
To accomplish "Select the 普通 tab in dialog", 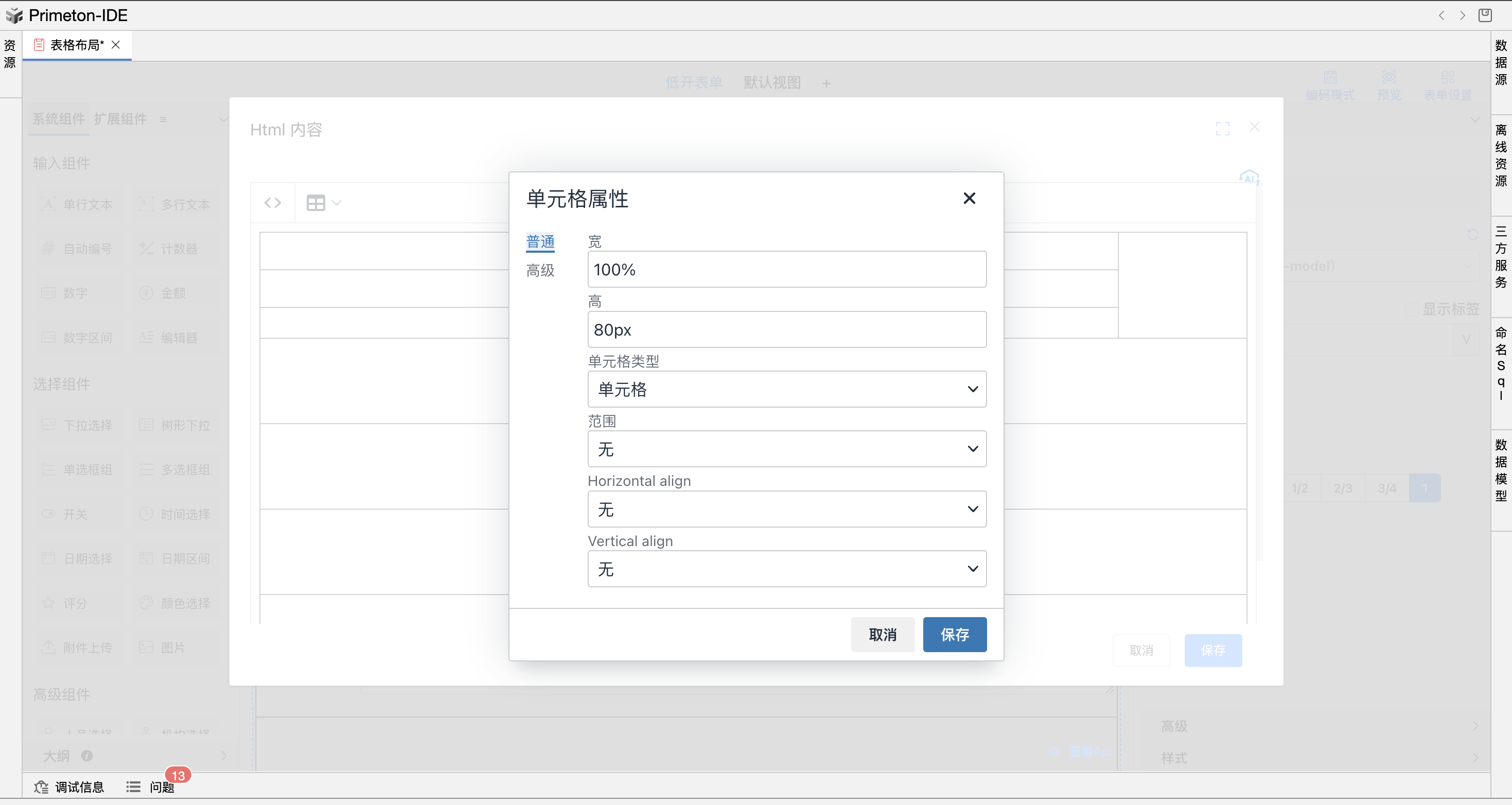I will coord(540,241).
